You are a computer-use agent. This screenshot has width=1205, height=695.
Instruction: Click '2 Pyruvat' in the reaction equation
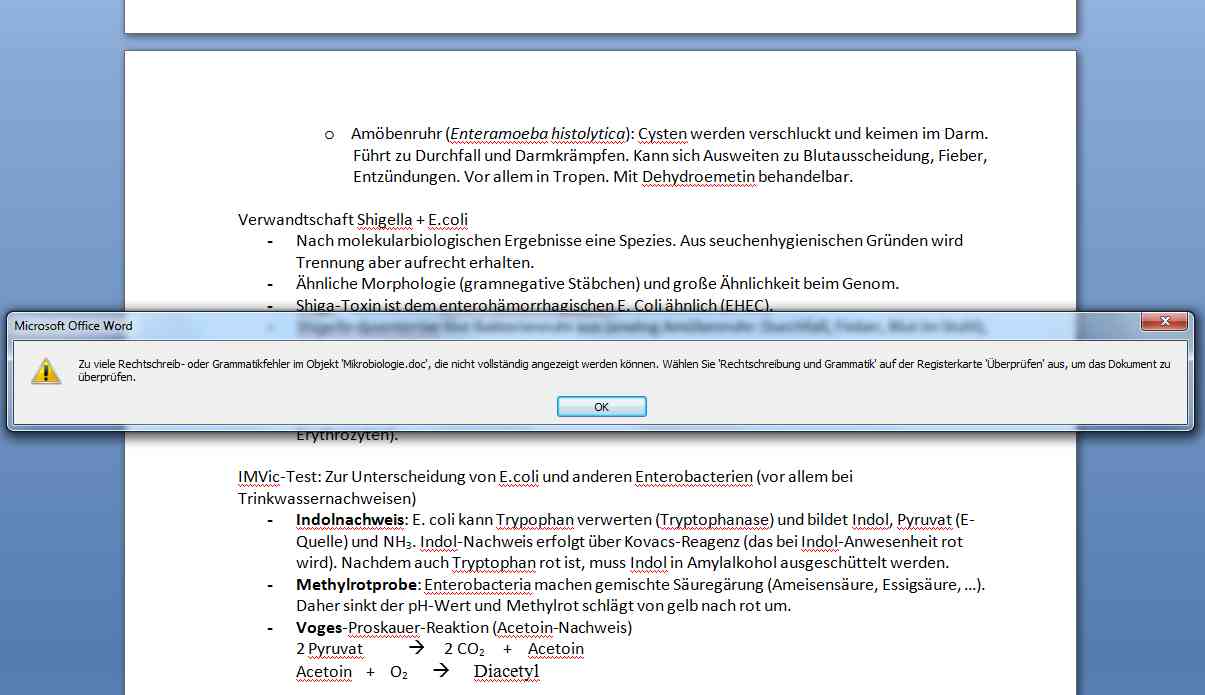[329, 649]
